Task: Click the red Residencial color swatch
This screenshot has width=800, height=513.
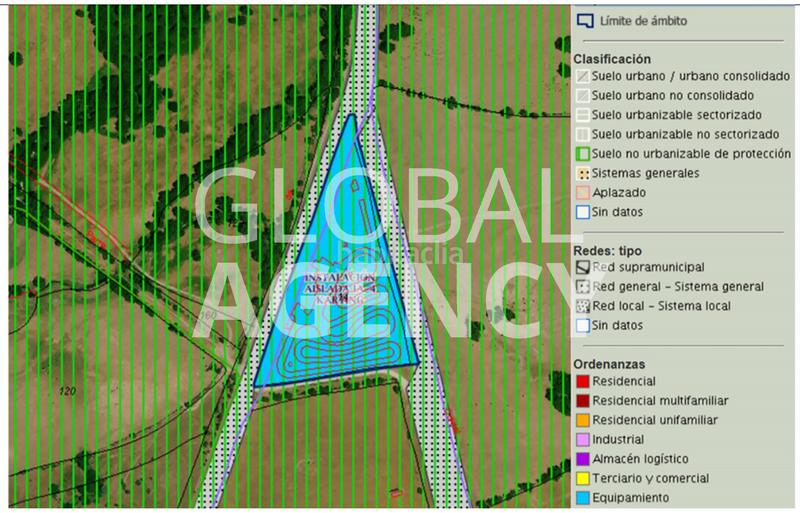Action: [x=582, y=382]
